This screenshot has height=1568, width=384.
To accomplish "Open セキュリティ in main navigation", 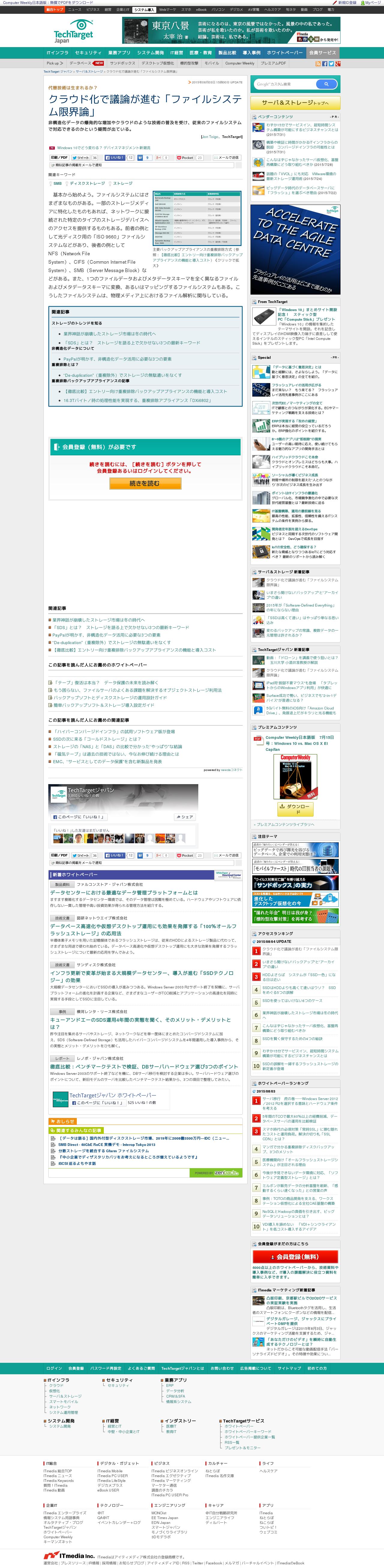I will tap(88, 53).
